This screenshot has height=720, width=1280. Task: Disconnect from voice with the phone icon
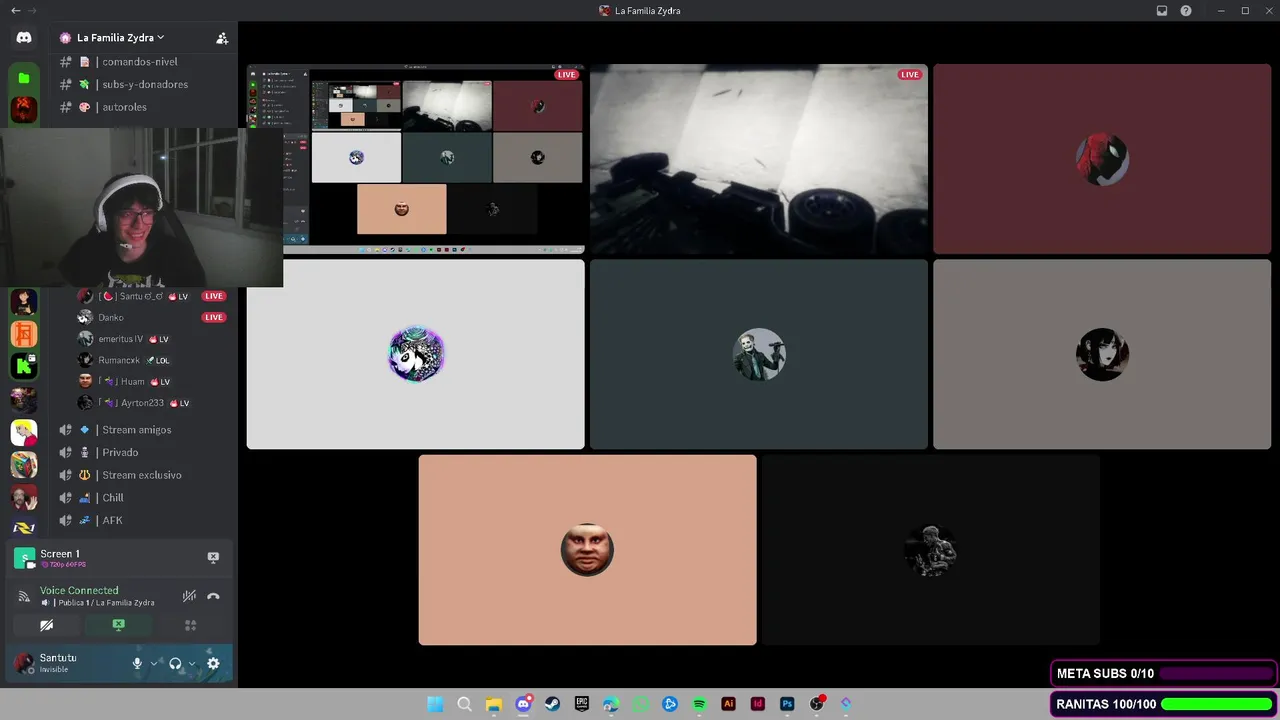(x=213, y=596)
